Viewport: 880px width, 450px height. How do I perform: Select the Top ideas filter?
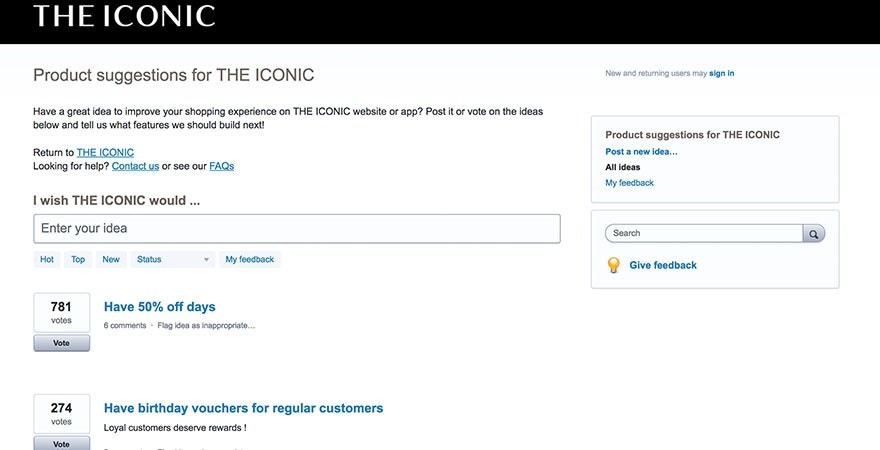pos(78,259)
